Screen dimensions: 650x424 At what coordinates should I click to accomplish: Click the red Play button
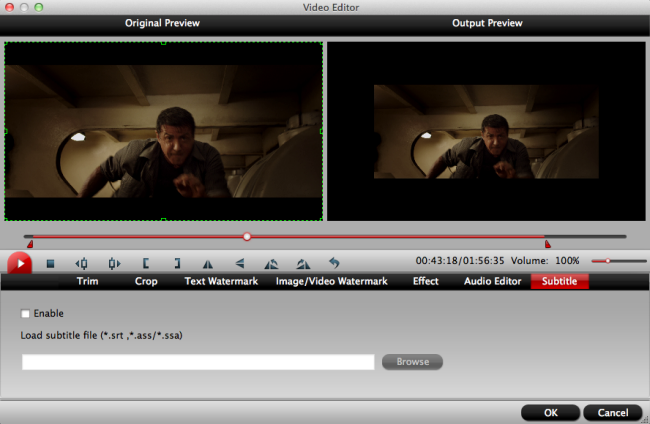click(19, 263)
